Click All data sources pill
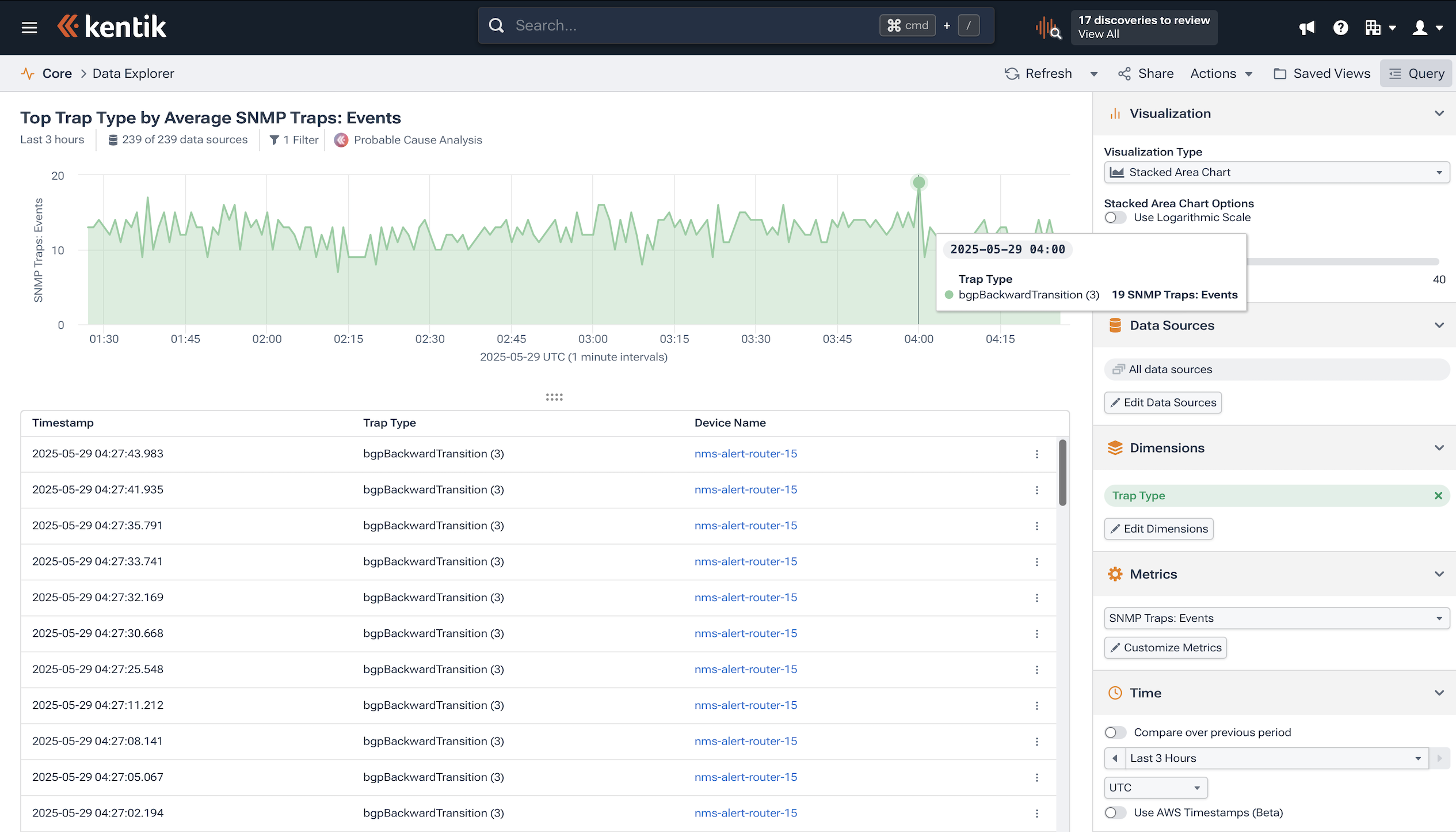Screen dimensions: 1456x832 pos(1276,370)
